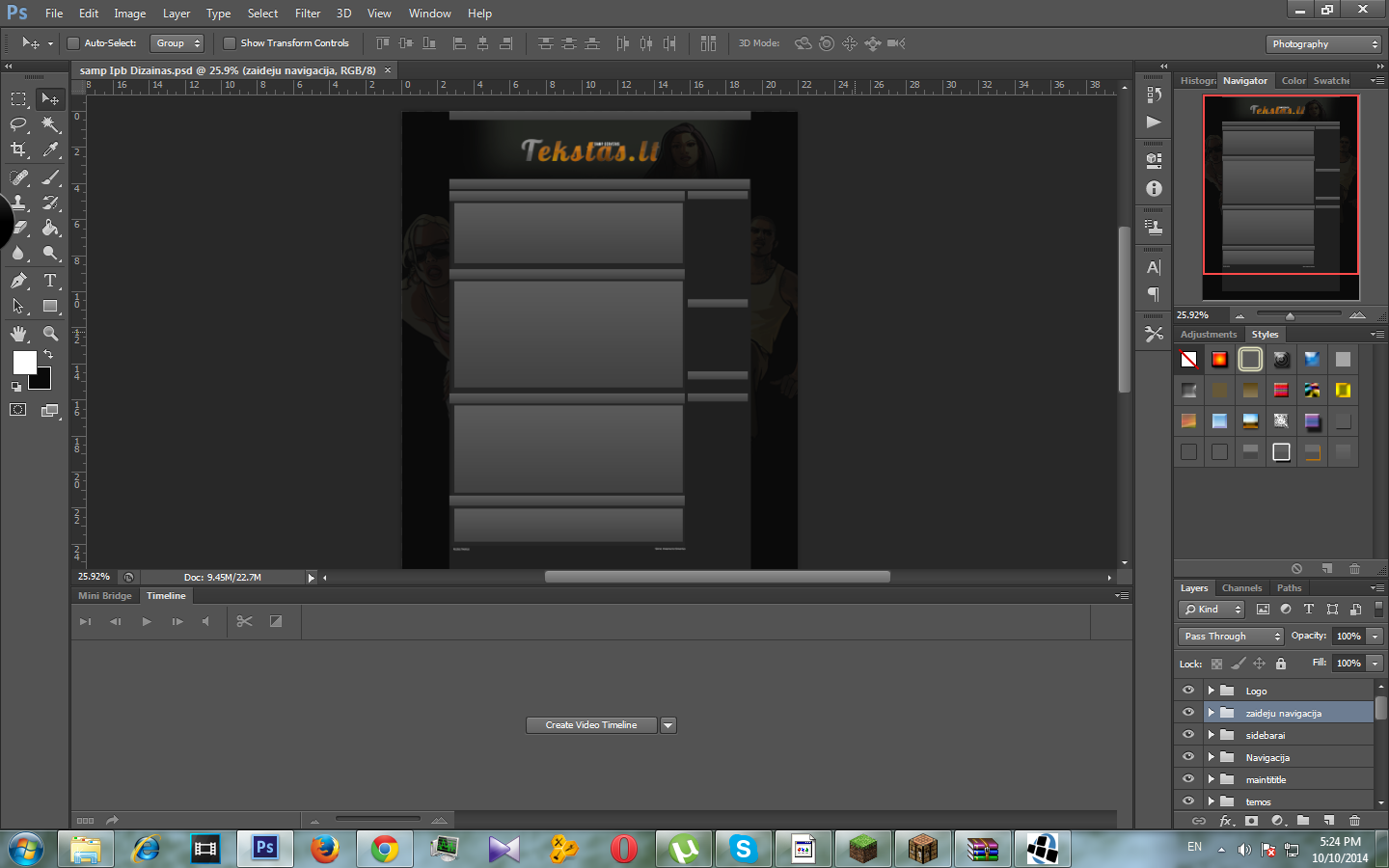Open Firefox from the taskbar

(x=325, y=849)
